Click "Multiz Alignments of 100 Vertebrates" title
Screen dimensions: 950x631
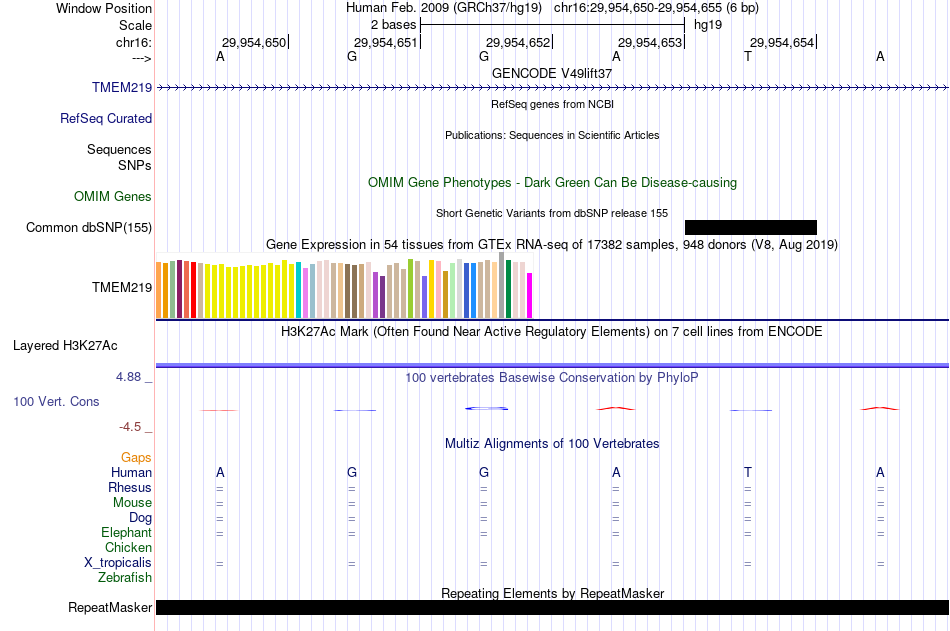(552, 444)
